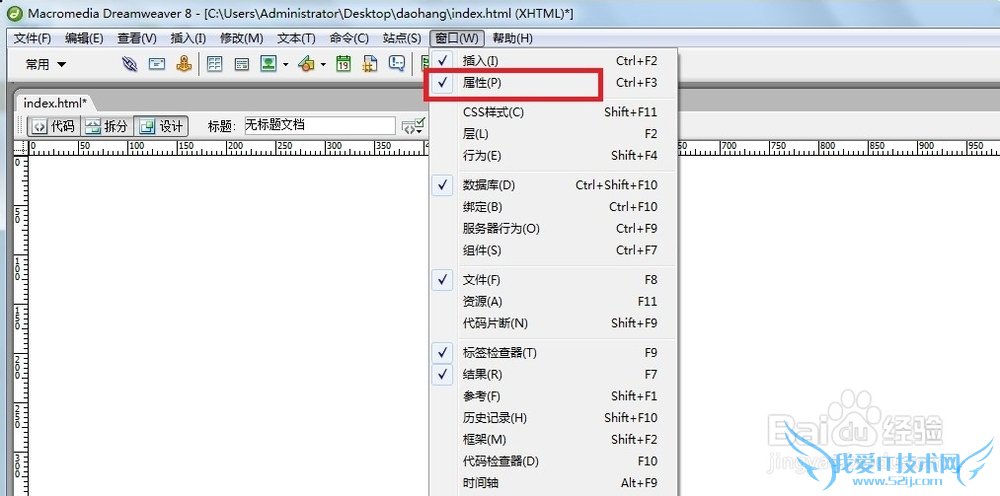Open the 查看(V) menu
1000x496 pixels.
tap(137, 38)
